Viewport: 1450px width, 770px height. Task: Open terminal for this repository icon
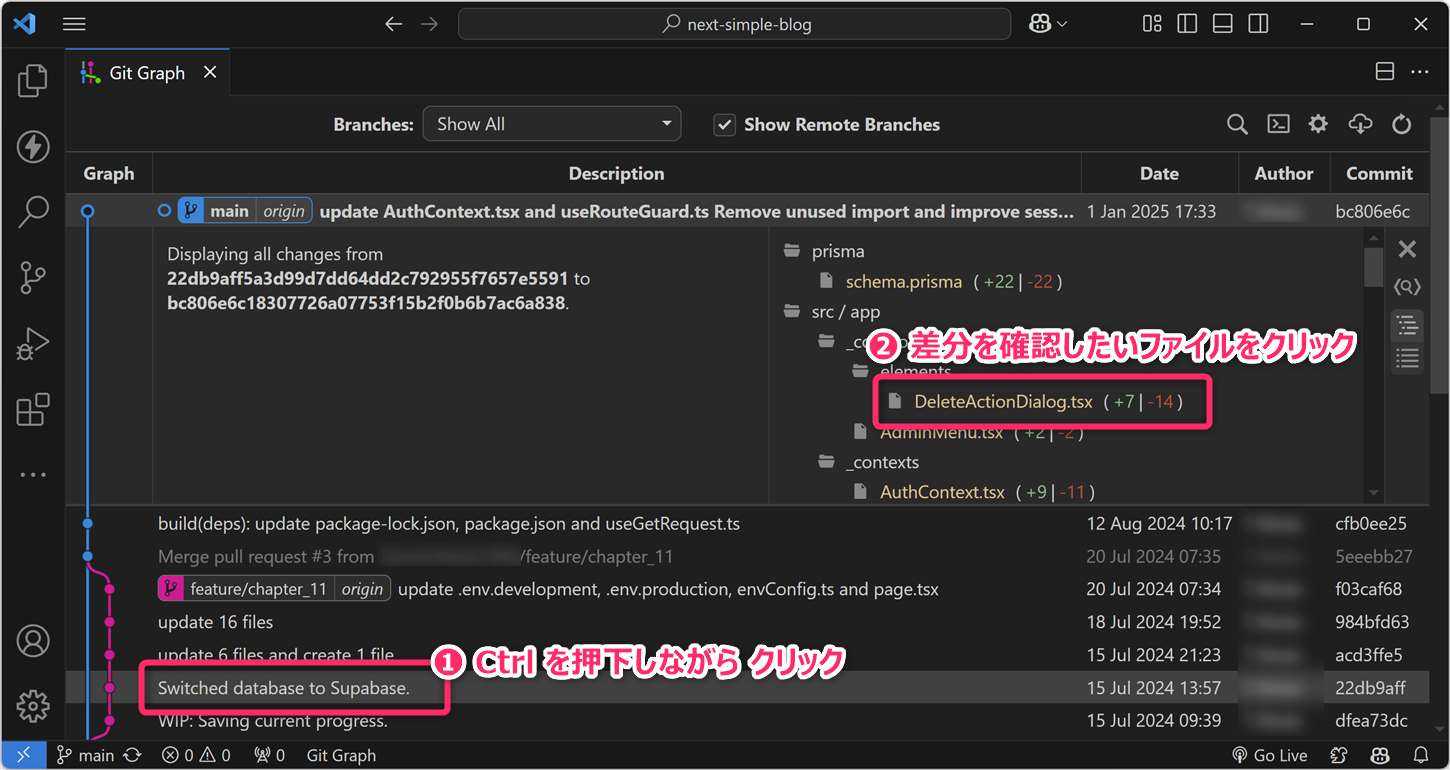pyautogui.click(x=1278, y=124)
